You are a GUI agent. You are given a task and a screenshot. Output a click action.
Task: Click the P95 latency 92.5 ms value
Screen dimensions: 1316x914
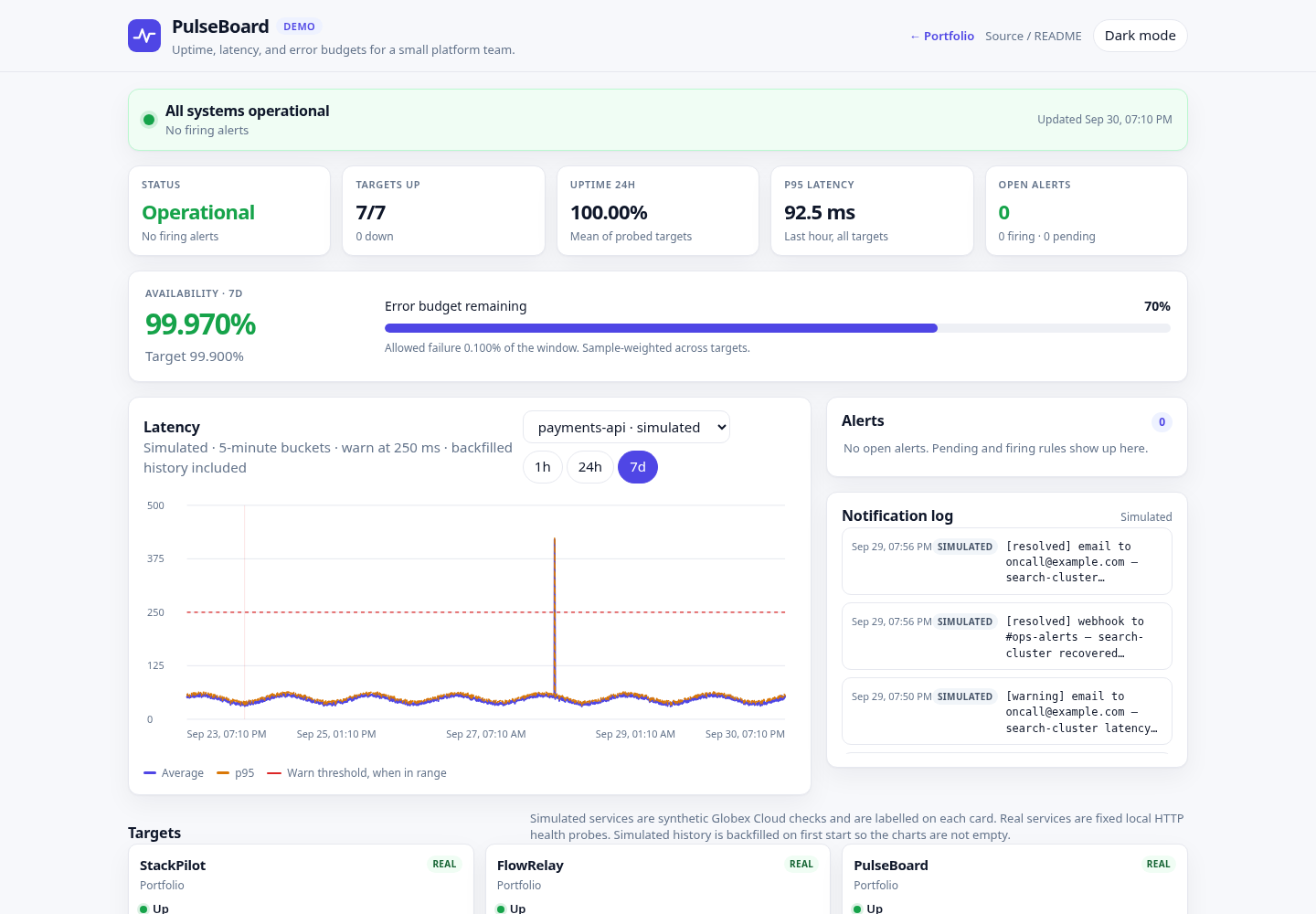[x=820, y=213]
